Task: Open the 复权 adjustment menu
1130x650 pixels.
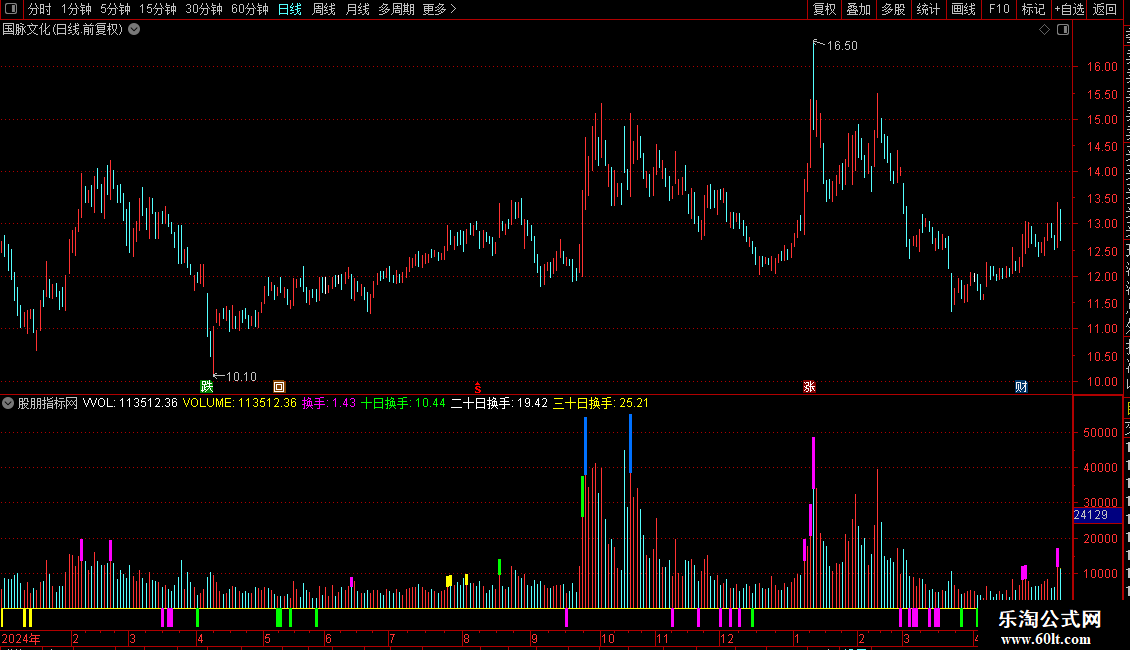Action: tap(824, 9)
